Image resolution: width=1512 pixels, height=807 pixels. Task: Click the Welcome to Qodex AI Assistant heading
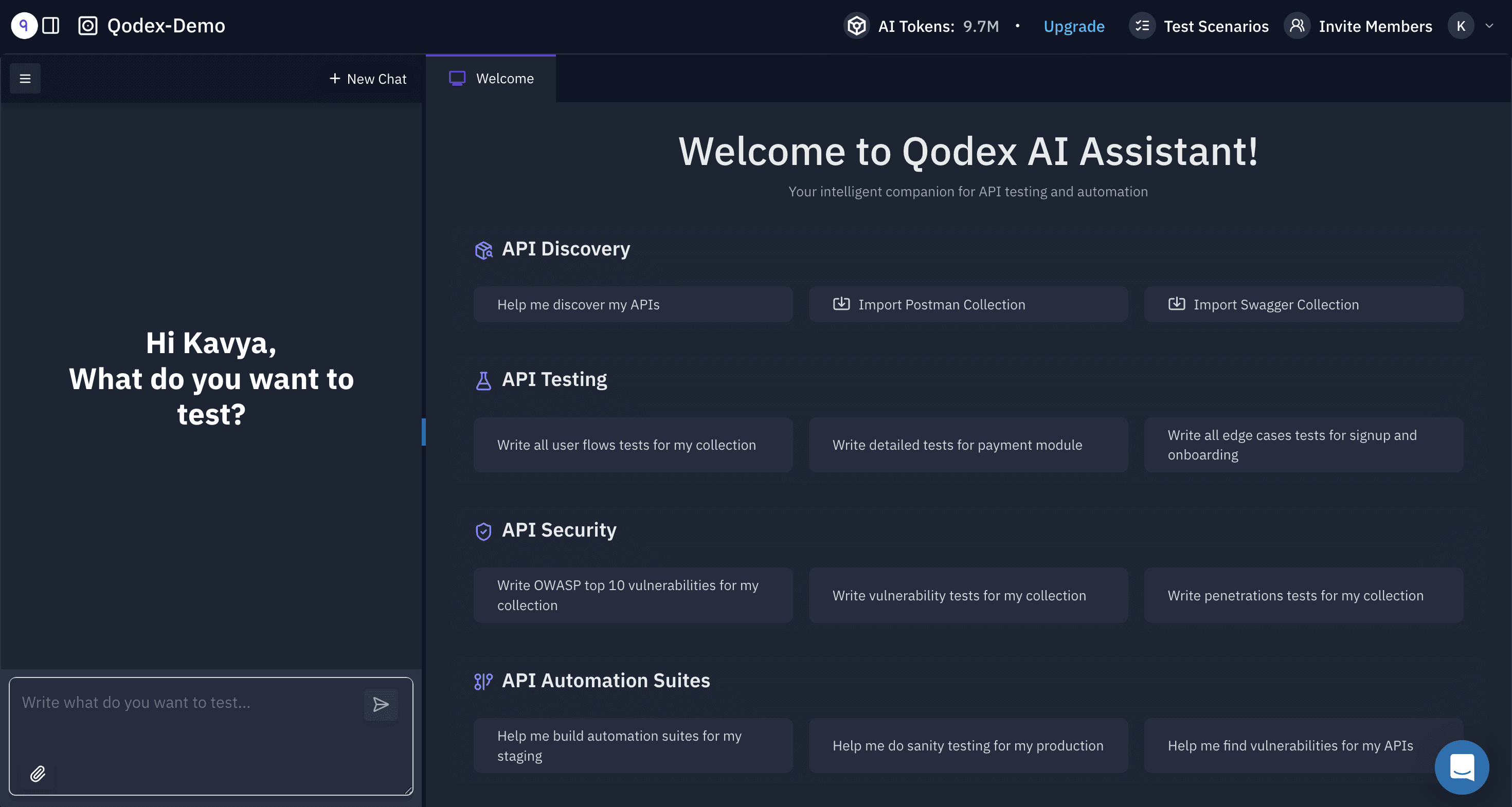point(968,151)
